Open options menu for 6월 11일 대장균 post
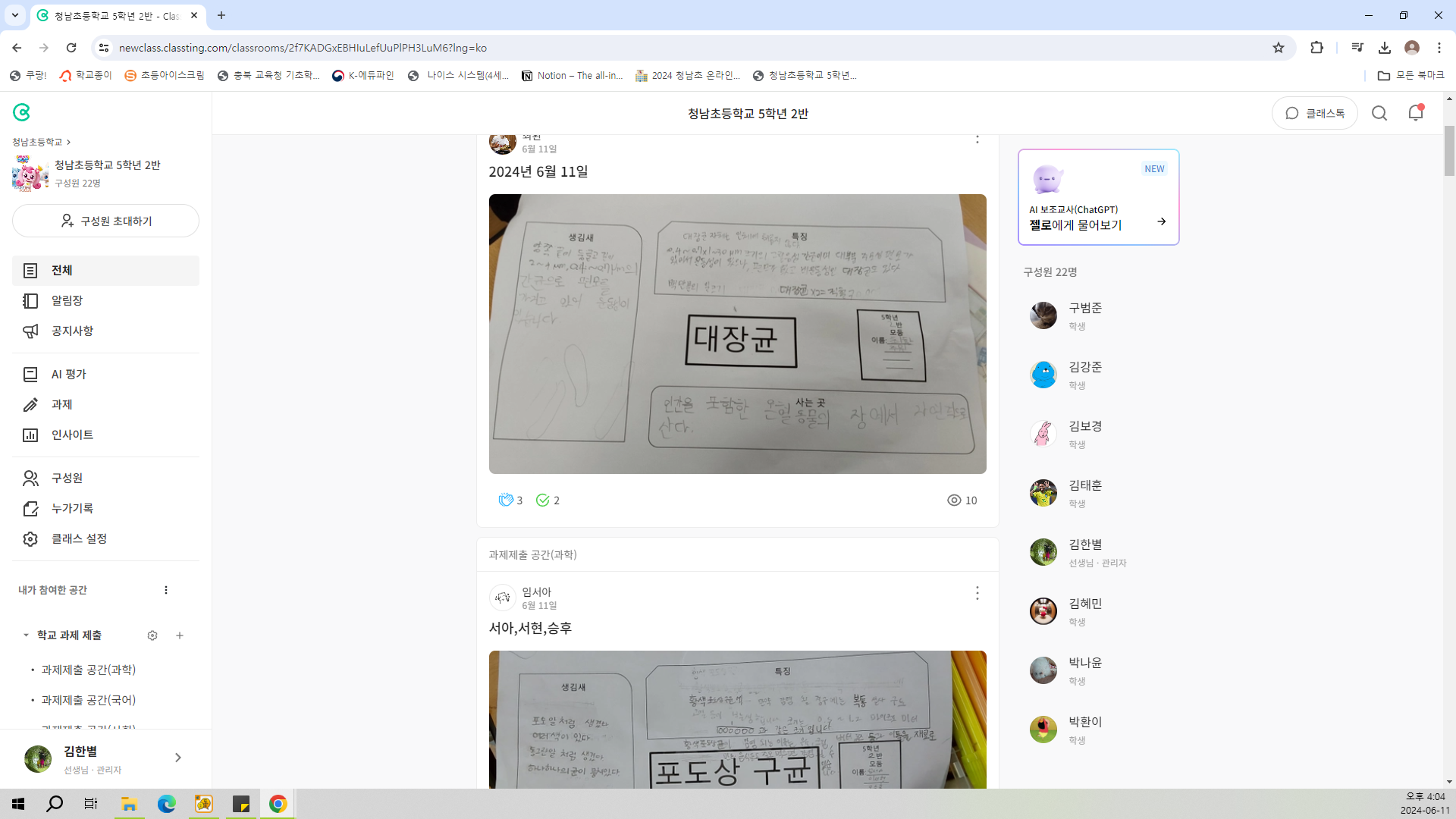 tap(977, 138)
